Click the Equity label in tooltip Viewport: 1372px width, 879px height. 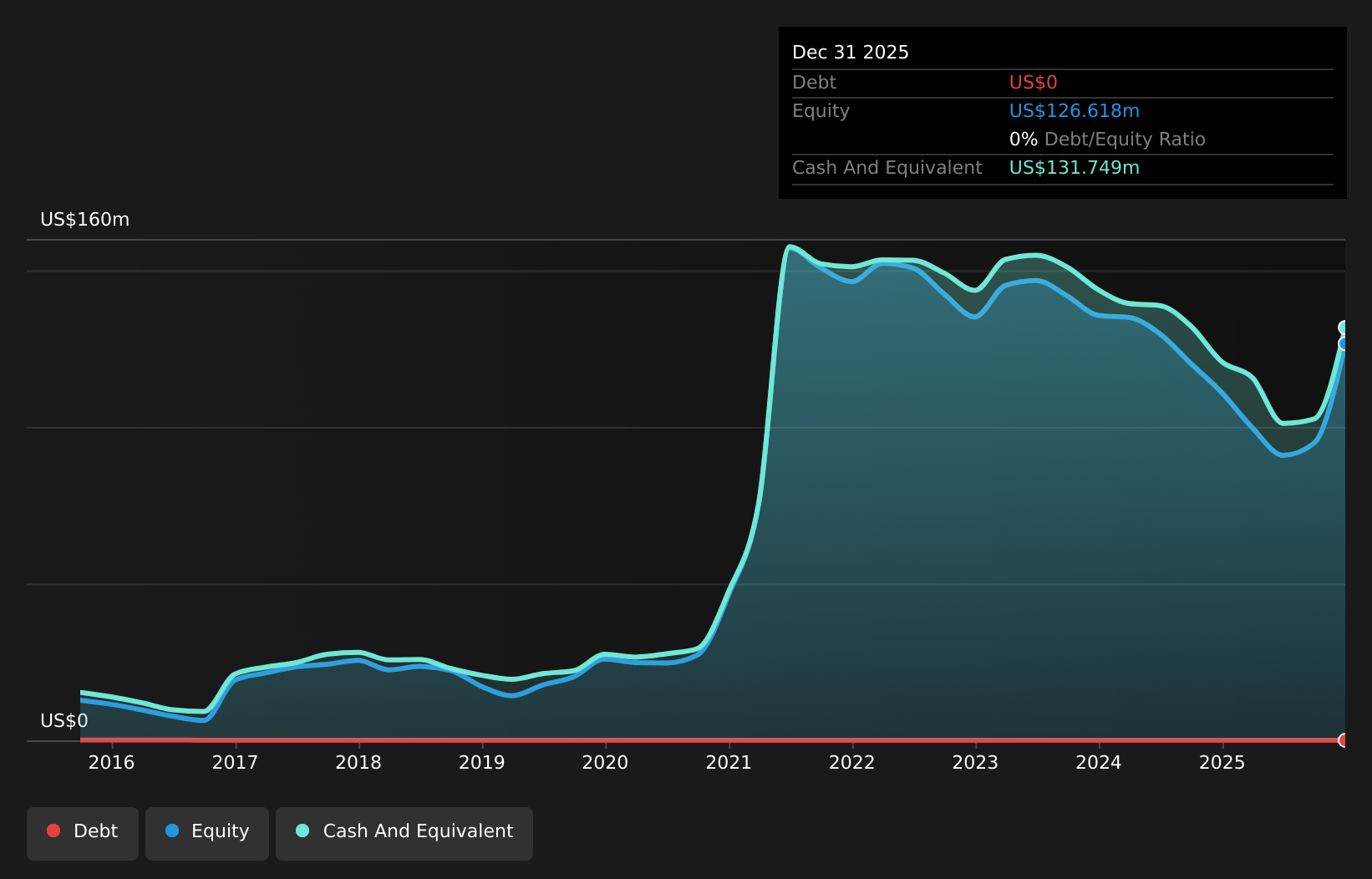click(821, 111)
